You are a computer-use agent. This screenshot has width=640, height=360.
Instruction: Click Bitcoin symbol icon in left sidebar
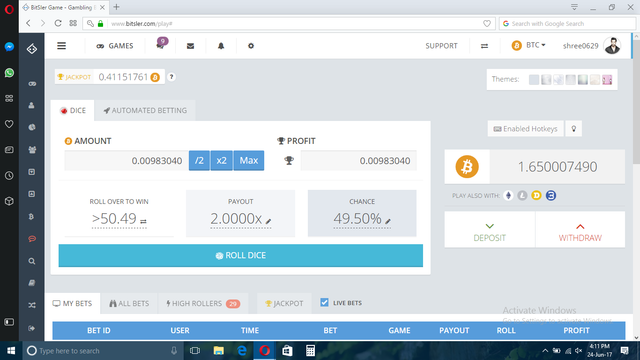(x=31, y=217)
